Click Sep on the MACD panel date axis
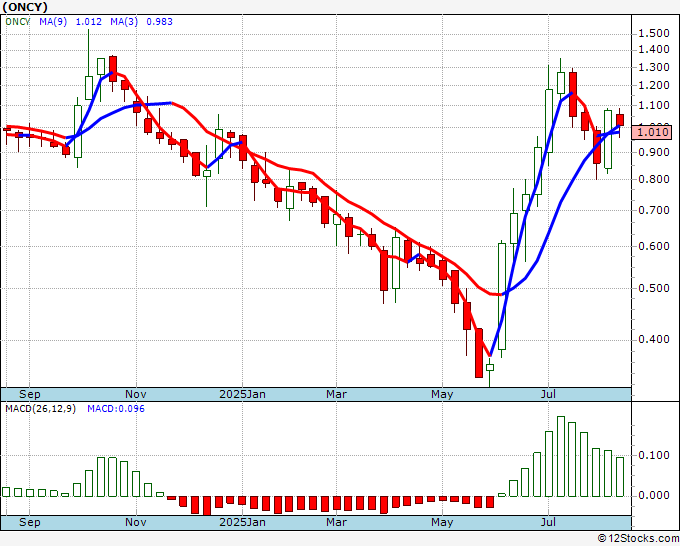Screen dimensions: 680x546 [29, 522]
